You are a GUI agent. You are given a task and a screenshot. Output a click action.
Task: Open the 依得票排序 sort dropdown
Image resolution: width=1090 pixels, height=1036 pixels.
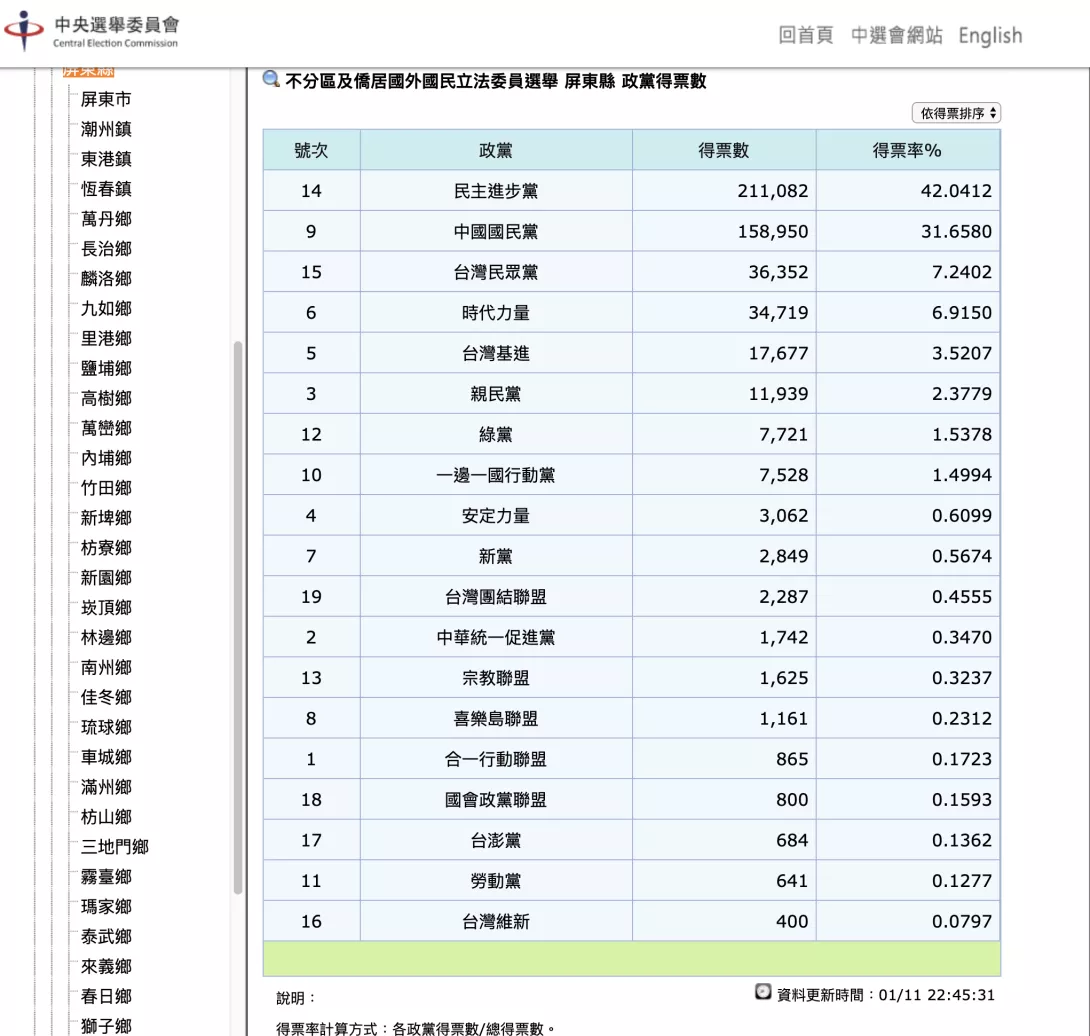957,113
